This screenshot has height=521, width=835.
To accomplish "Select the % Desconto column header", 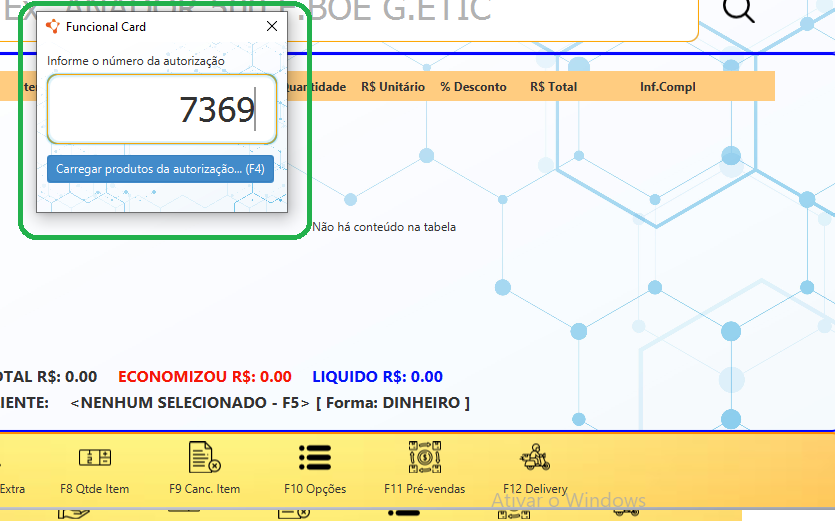I will pos(473,87).
